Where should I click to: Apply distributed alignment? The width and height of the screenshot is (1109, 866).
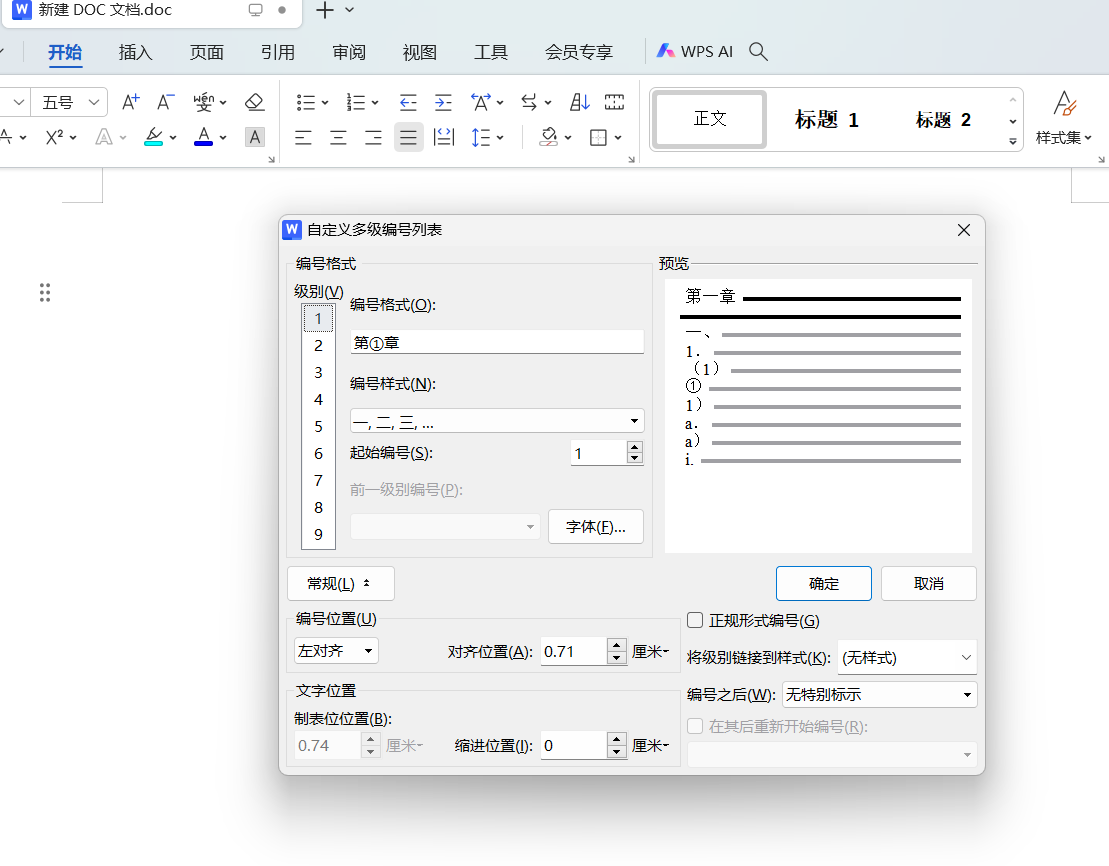point(444,137)
